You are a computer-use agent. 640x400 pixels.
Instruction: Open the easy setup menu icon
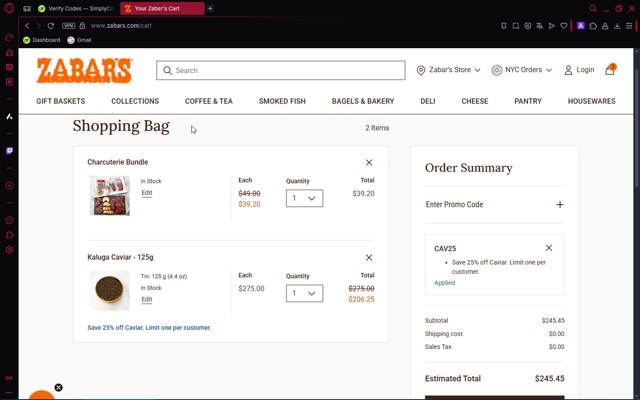(629, 26)
